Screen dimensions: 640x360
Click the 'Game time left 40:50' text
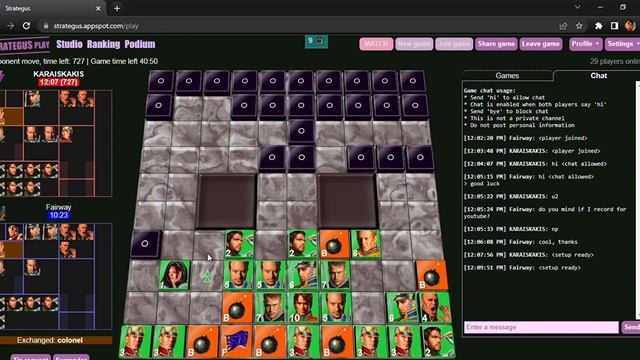click(x=124, y=61)
